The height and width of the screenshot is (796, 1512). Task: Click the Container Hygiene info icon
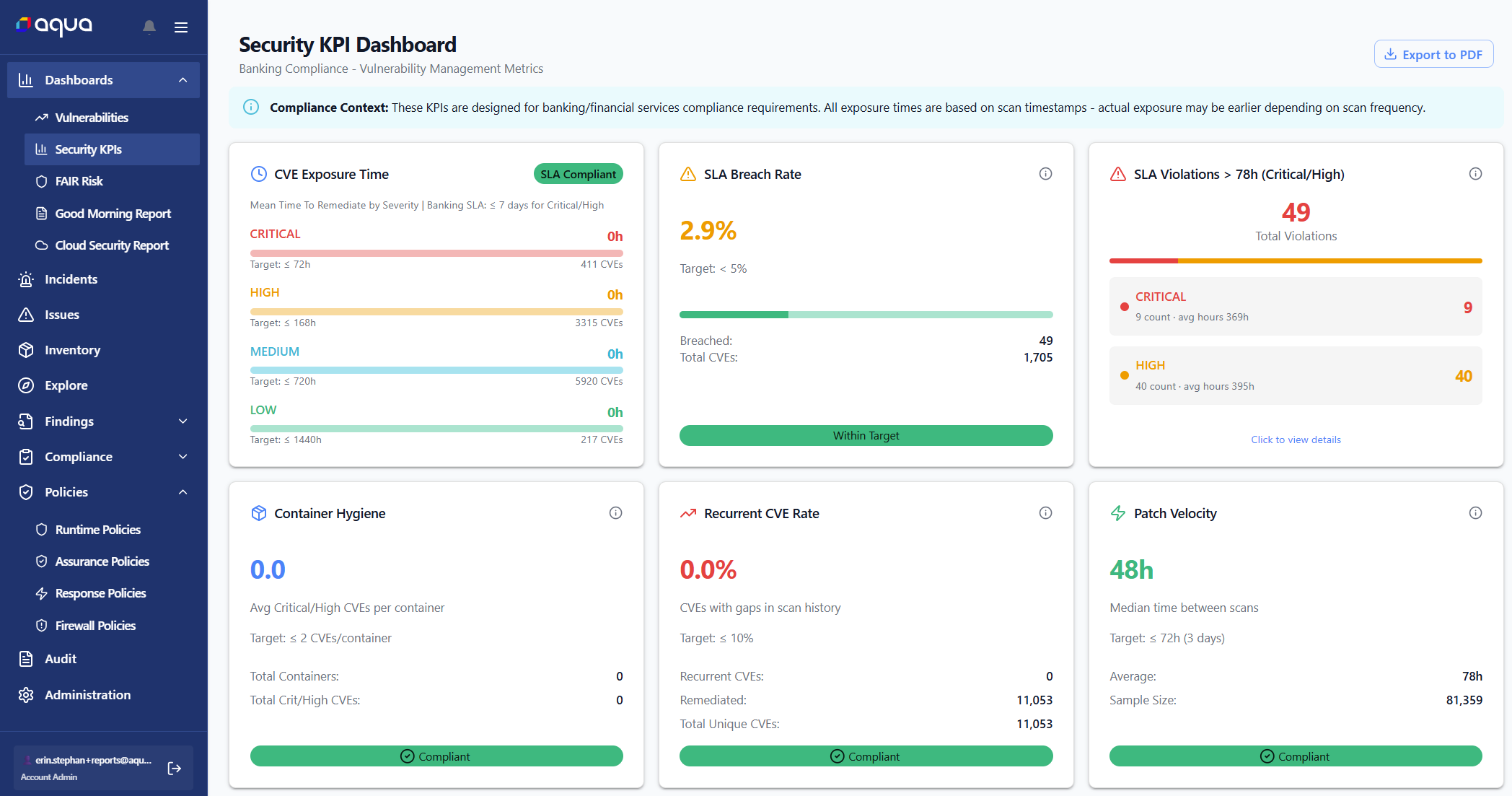pos(615,513)
